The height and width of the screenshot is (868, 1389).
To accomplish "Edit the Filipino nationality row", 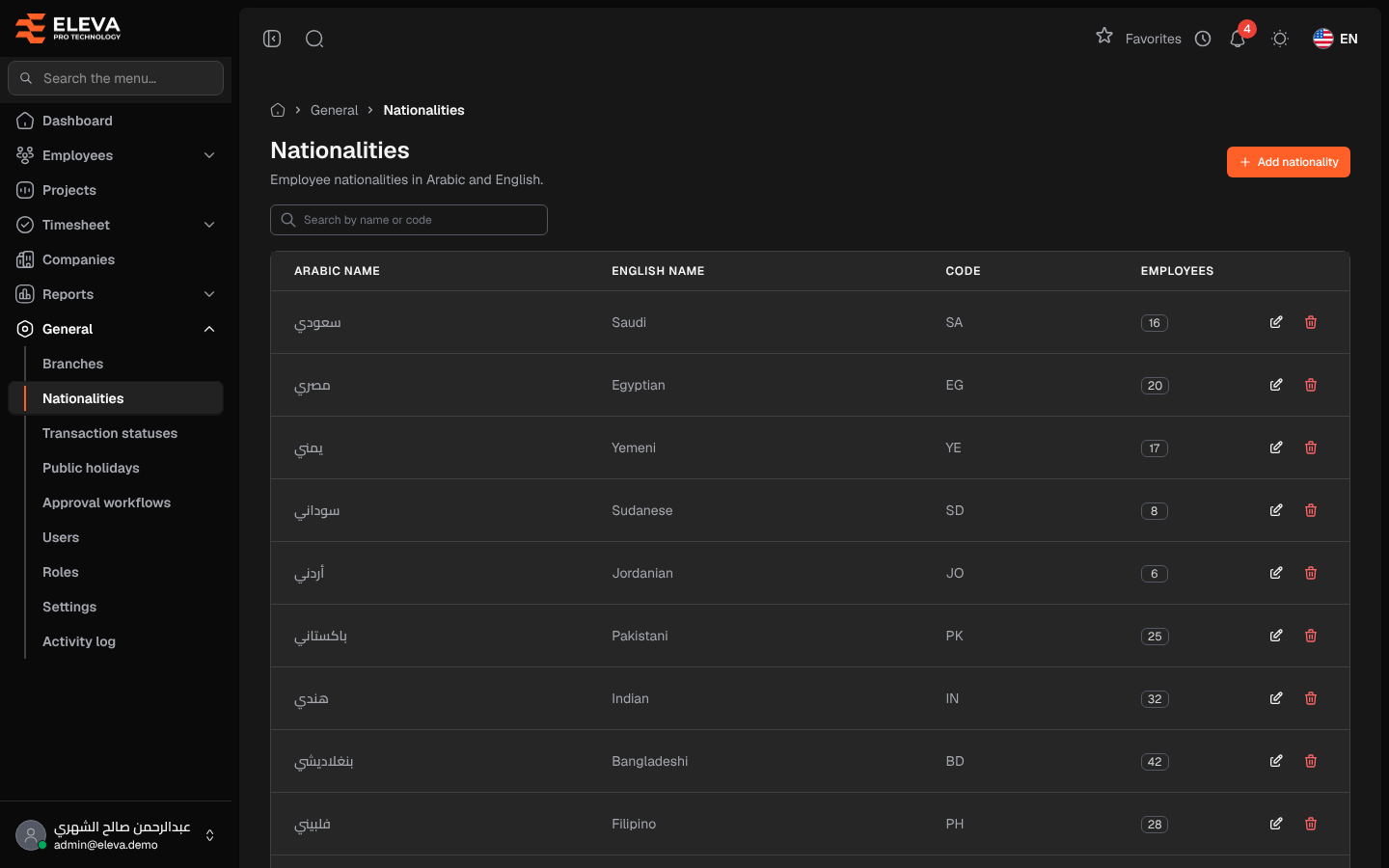I will click(x=1276, y=824).
